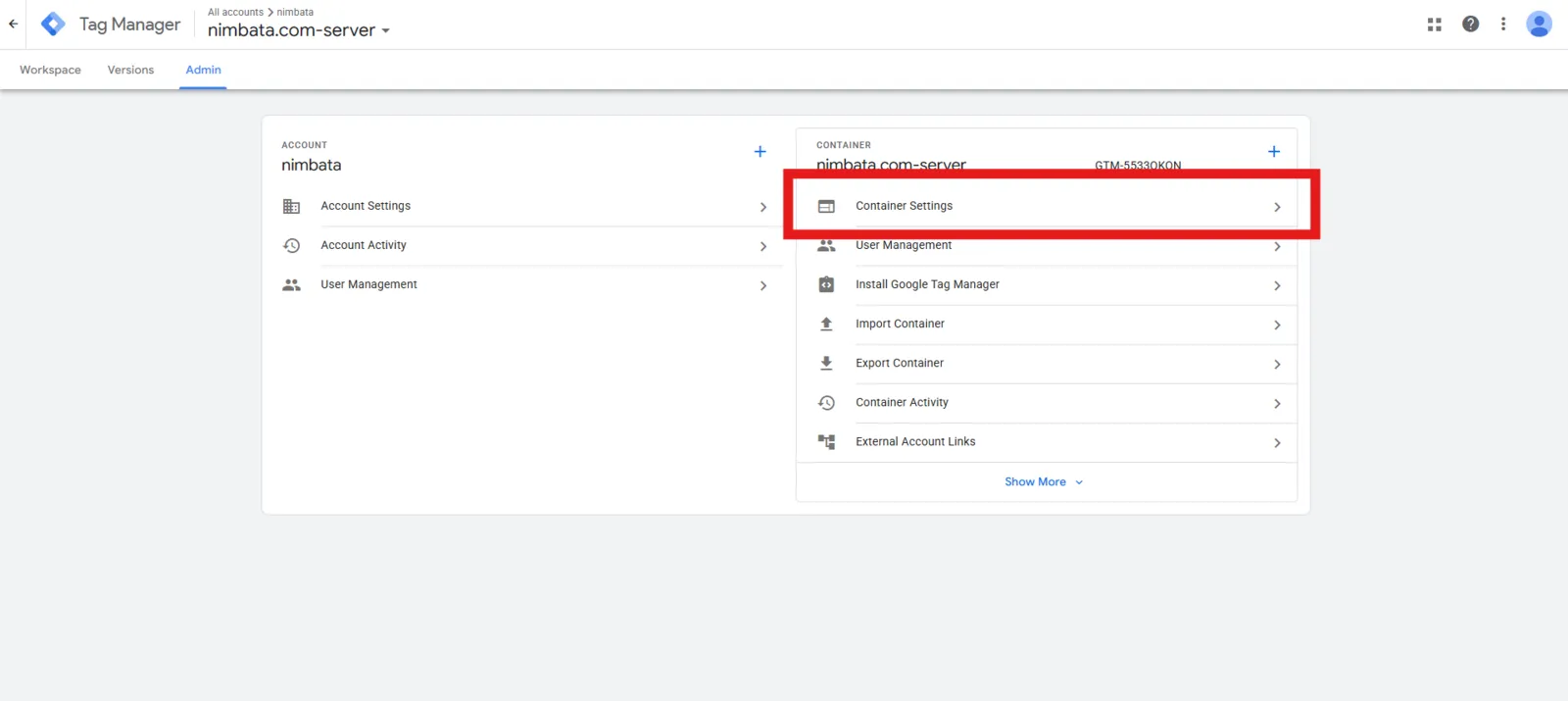1568x701 pixels.
Task: Add a new container with plus icon
Action: 1274,151
